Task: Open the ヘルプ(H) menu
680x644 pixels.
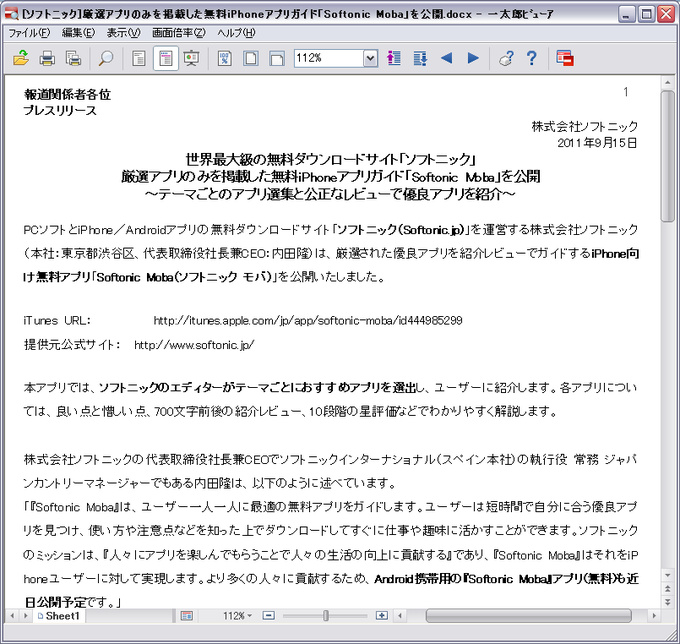Action: pos(236,33)
